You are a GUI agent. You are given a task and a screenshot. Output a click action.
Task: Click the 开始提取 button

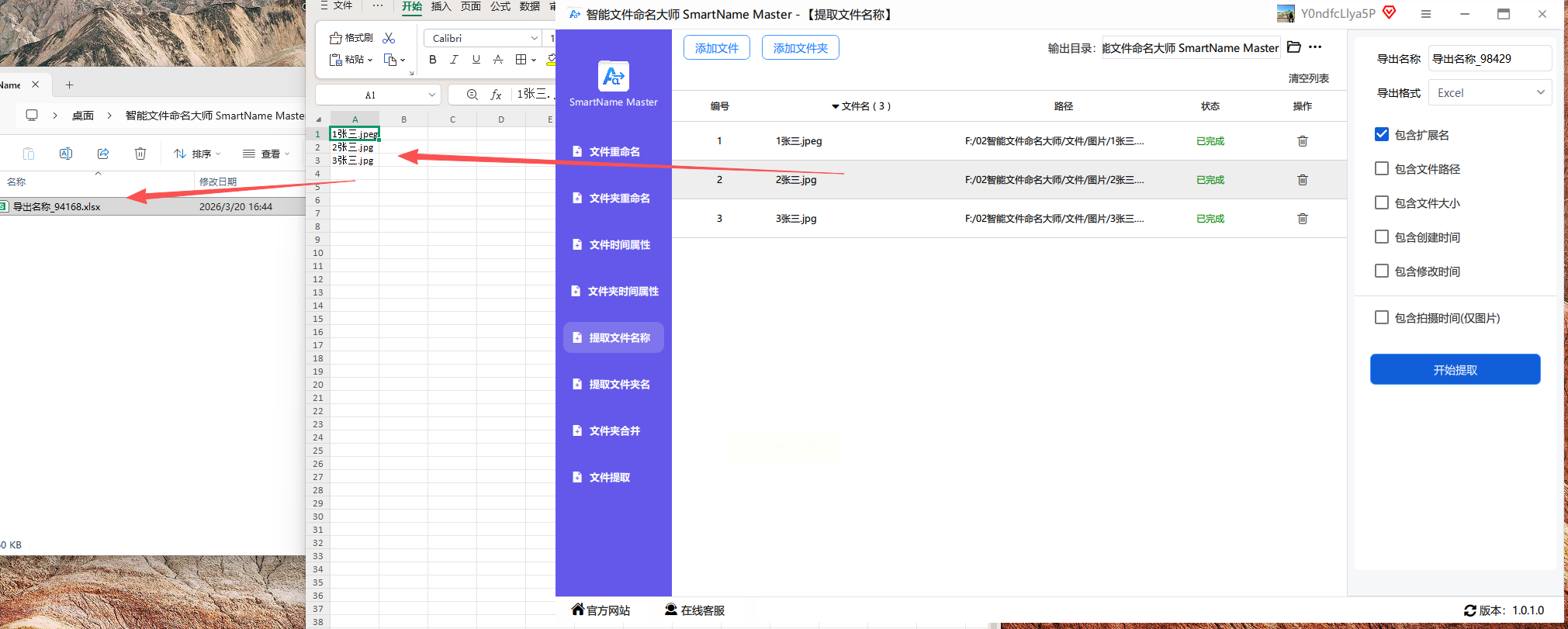(x=1455, y=369)
